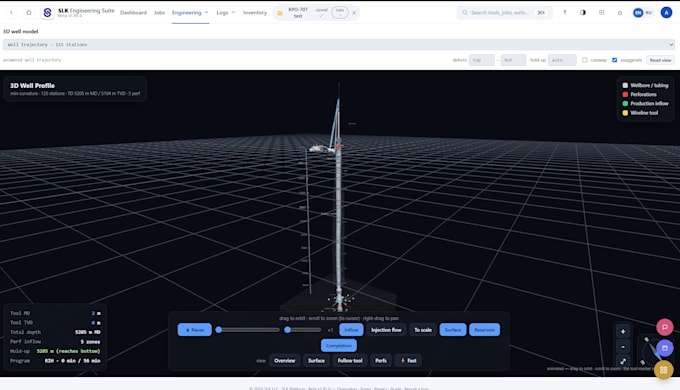Click the '3D Well Profile' heading
This screenshot has width=680, height=390.
[33, 85]
